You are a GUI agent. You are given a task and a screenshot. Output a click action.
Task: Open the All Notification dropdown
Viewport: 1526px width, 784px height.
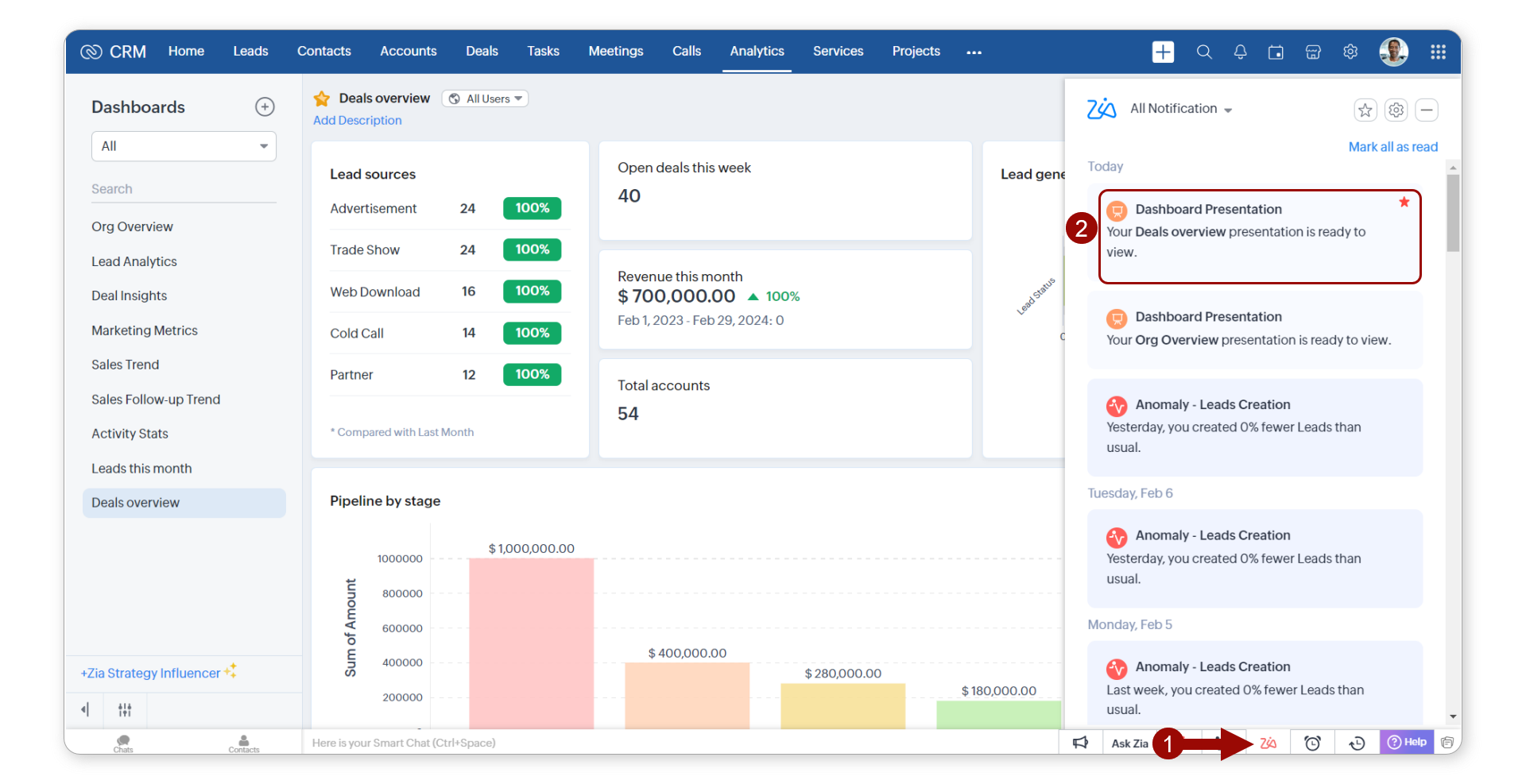point(1181,109)
